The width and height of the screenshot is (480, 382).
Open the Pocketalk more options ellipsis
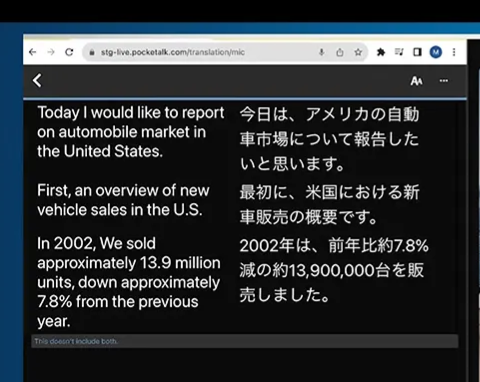444,80
